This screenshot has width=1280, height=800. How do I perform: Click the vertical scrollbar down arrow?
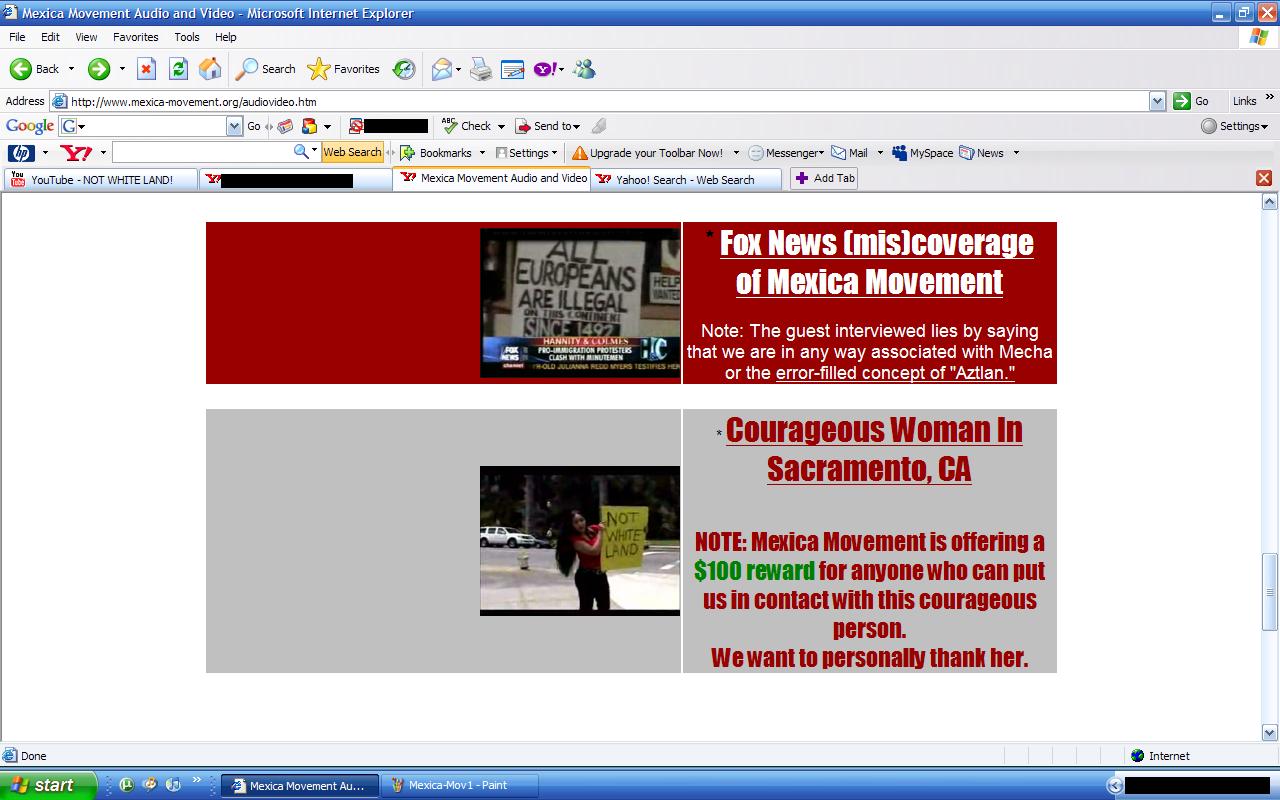(x=1270, y=732)
